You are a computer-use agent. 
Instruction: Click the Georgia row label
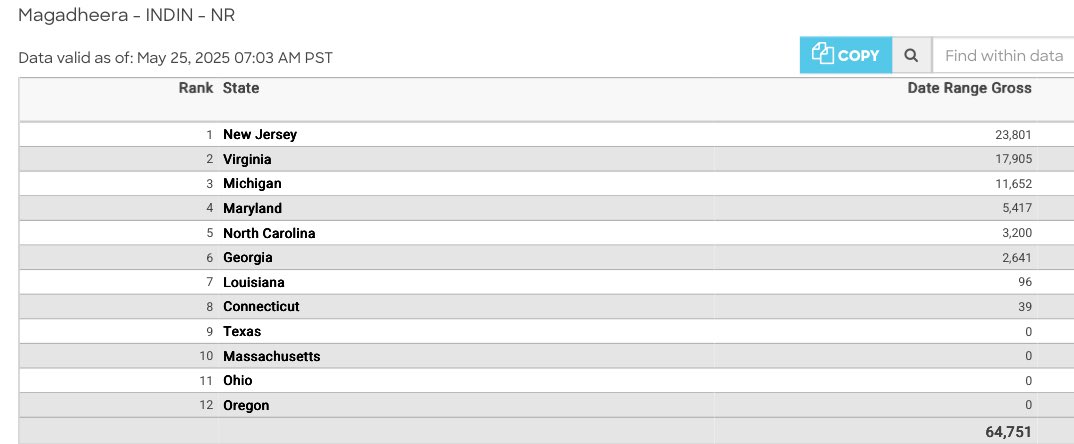pyautogui.click(x=248, y=258)
